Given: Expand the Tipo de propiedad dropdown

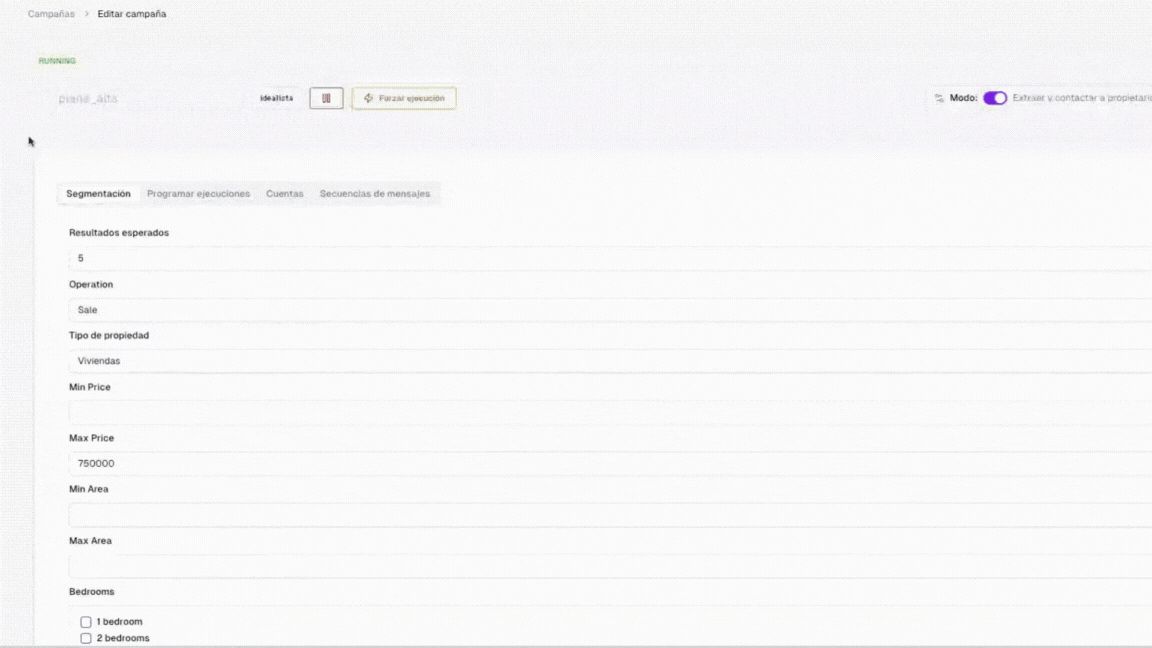Looking at the screenshot, I should [600, 361].
